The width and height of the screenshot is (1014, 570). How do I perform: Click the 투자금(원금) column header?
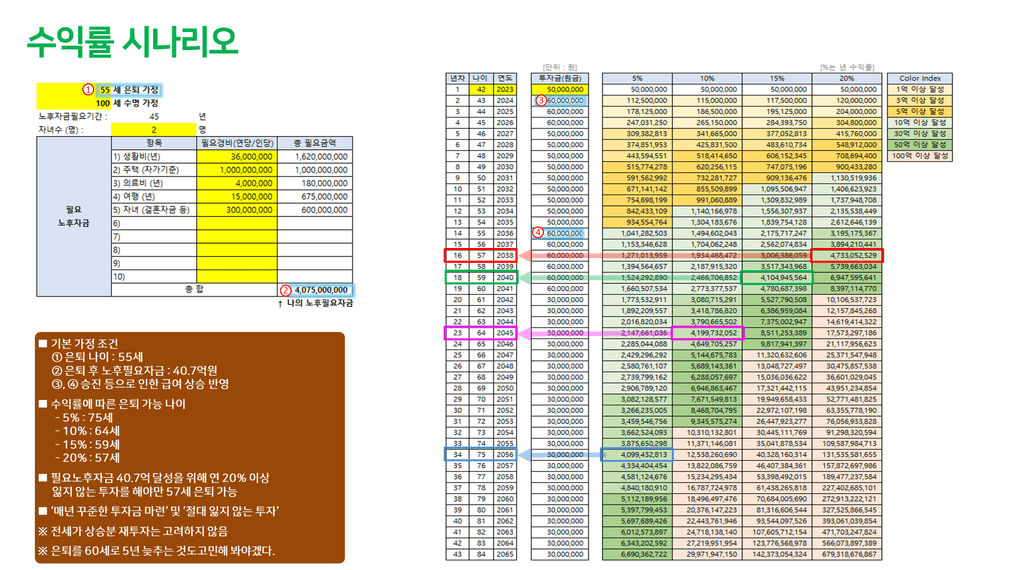click(x=560, y=78)
